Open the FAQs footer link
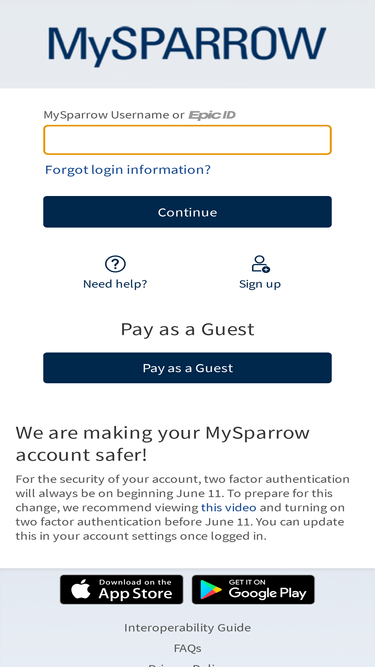Viewport: 375px width, 667px height. [188, 648]
